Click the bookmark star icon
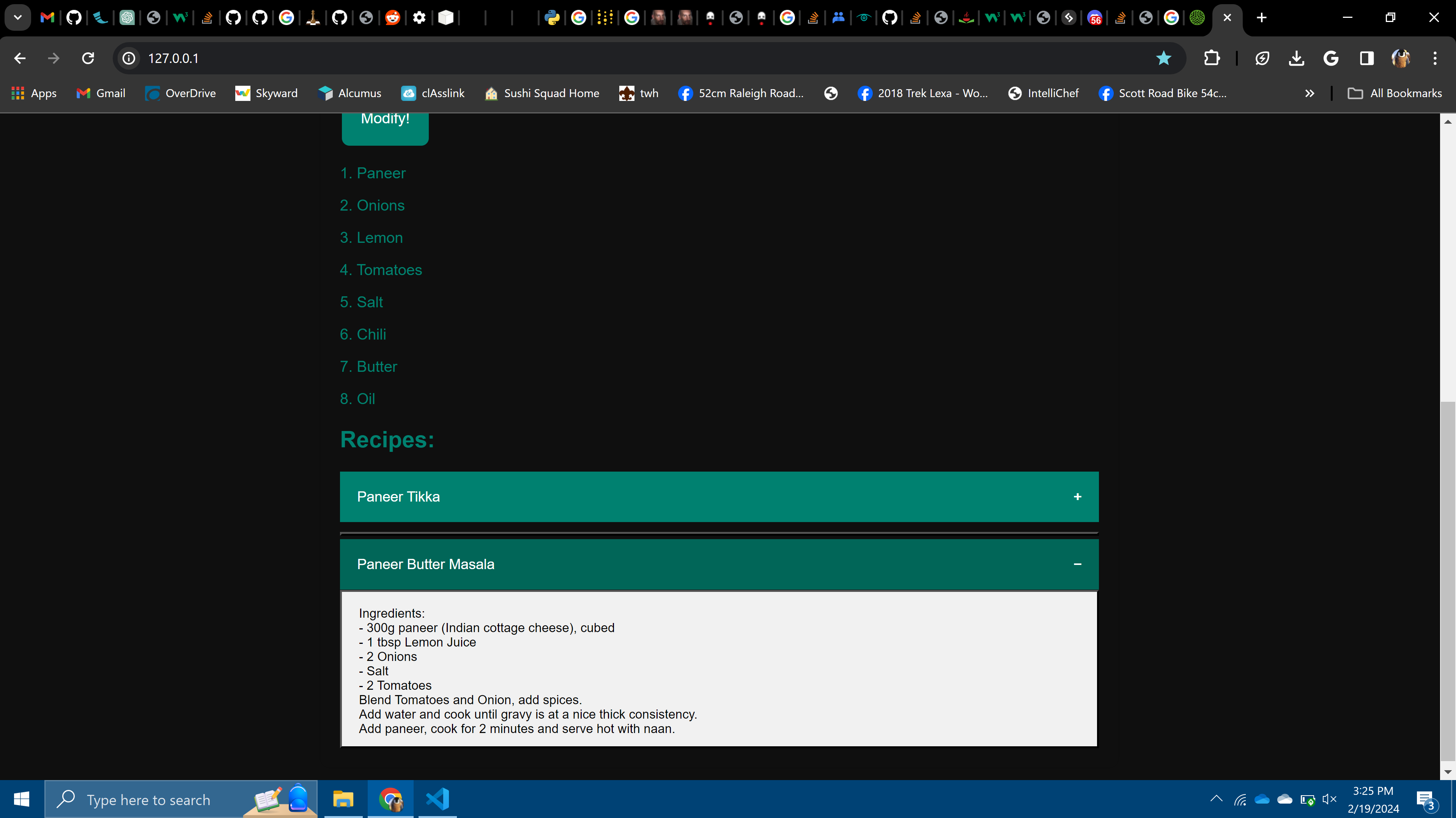The width and height of the screenshot is (1456, 818). click(x=1163, y=58)
